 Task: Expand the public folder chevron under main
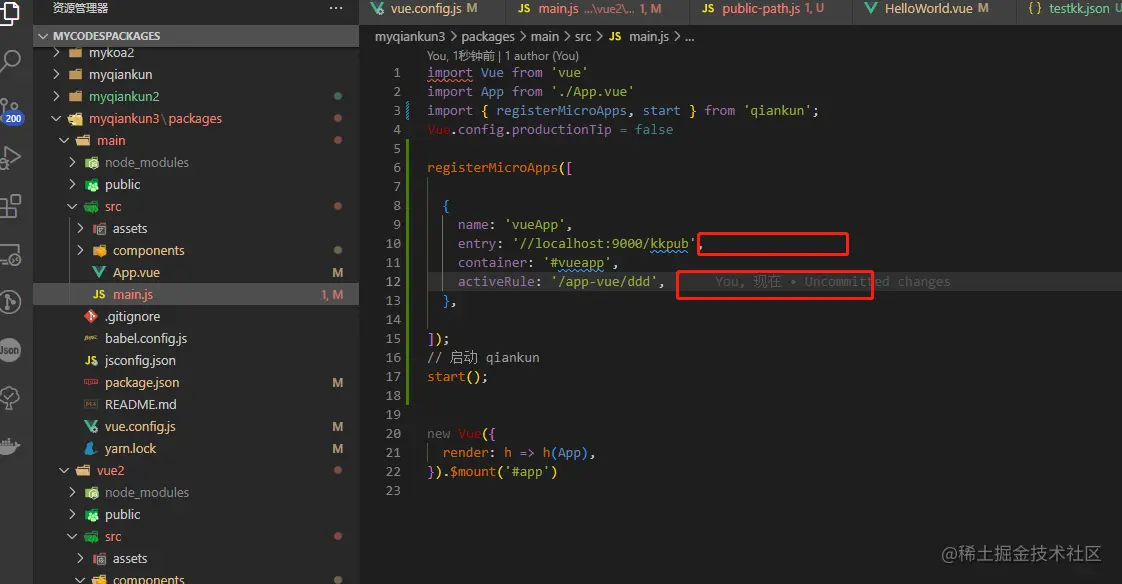[x=72, y=184]
